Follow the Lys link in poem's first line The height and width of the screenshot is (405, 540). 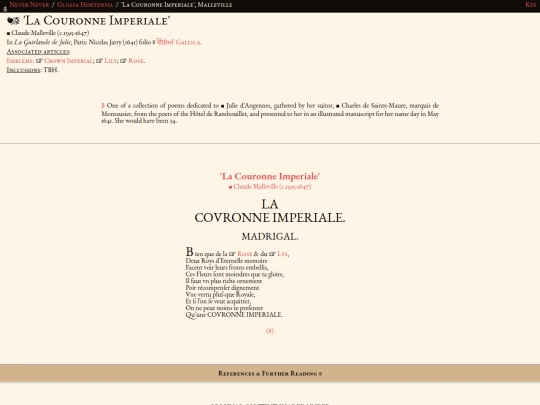[282, 254]
